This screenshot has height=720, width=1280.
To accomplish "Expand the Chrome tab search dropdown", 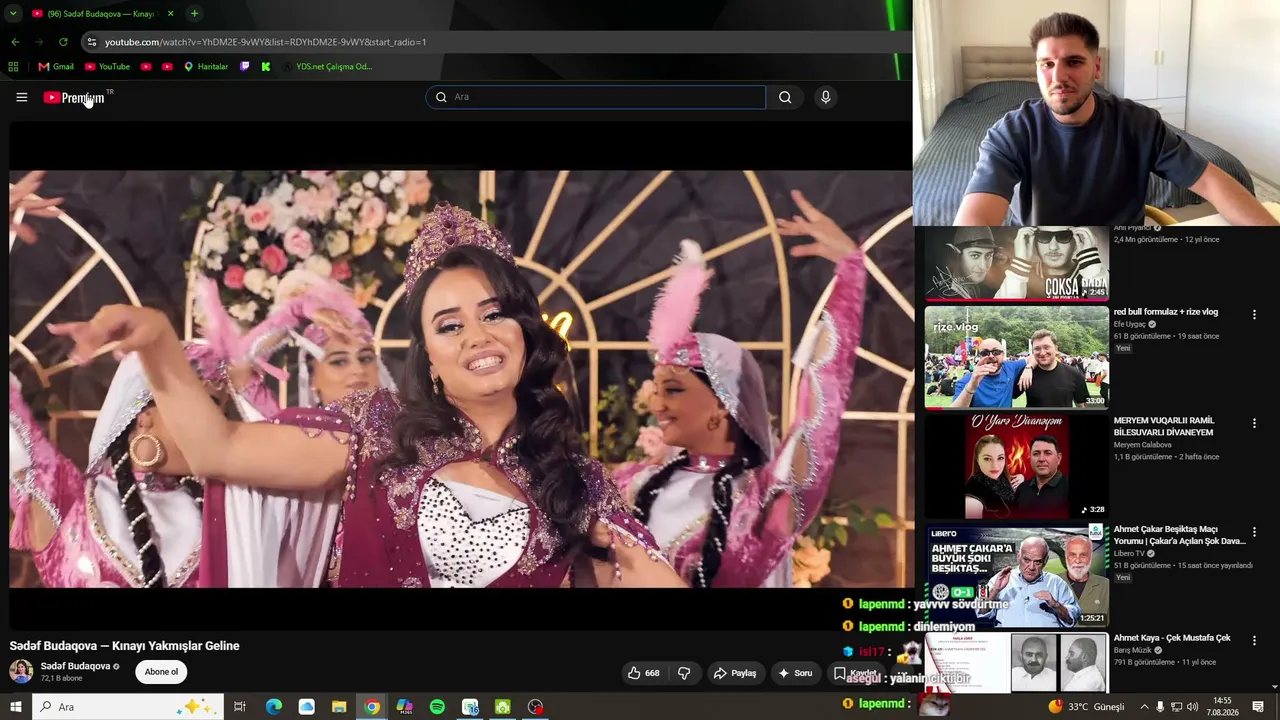I will (13, 13).
